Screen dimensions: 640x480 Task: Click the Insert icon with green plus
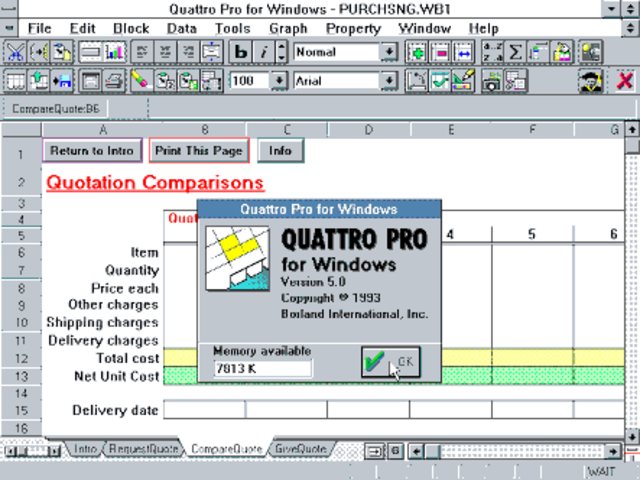click(417, 52)
